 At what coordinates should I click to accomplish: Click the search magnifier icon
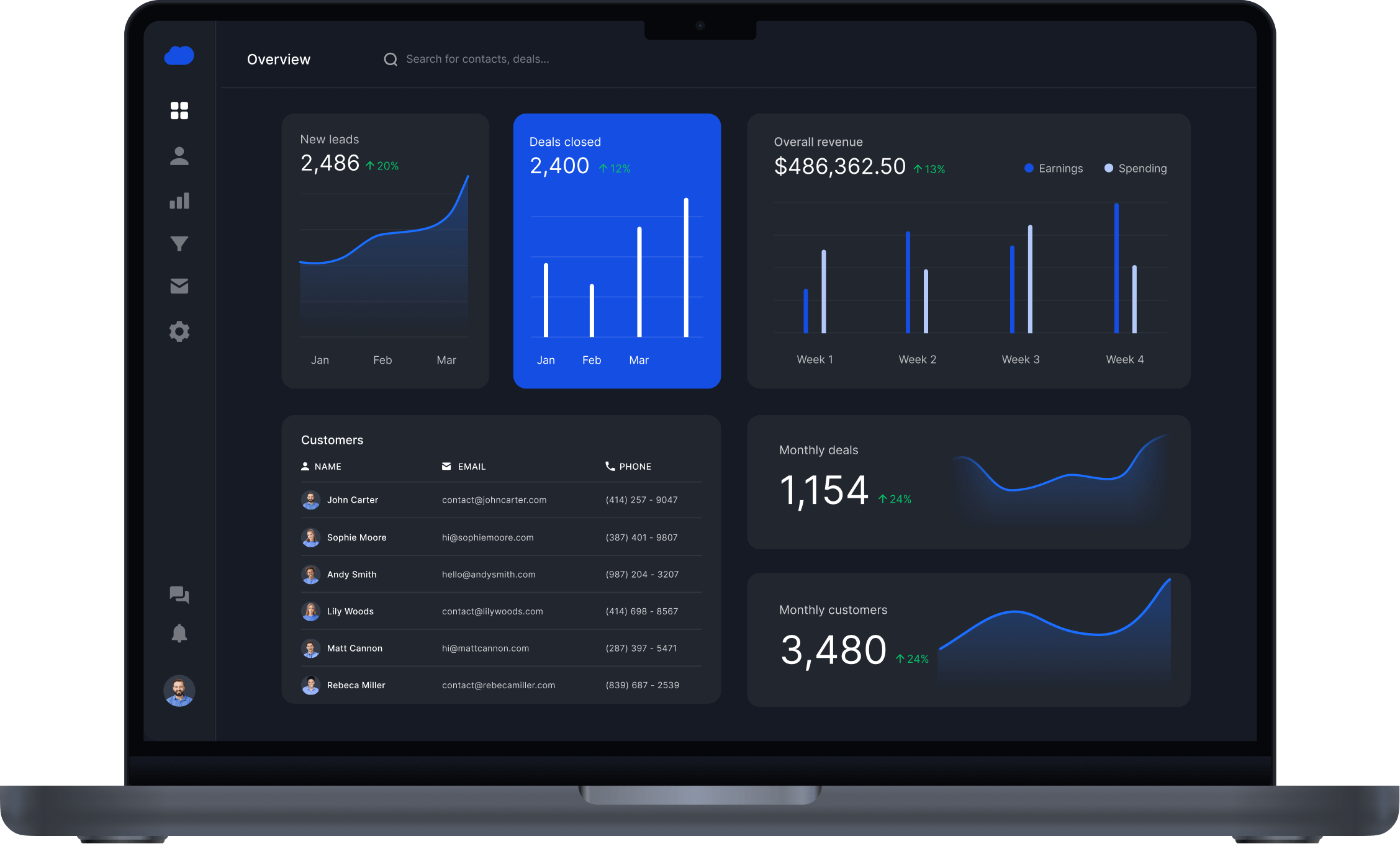(391, 60)
